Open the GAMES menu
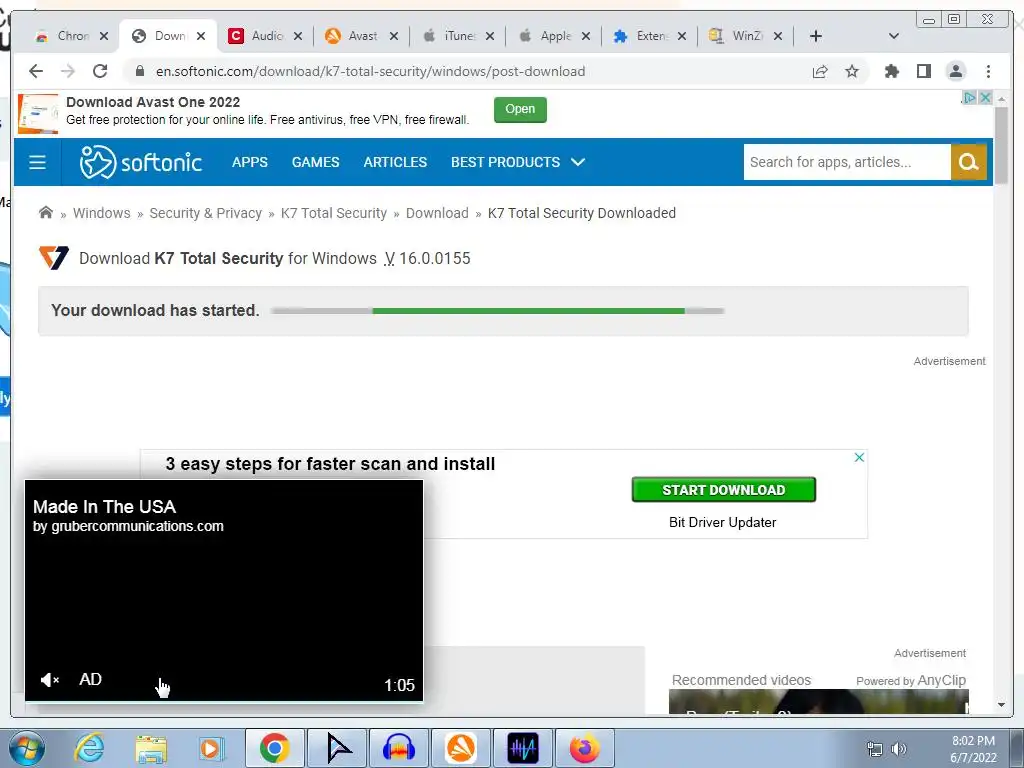Image resolution: width=1024 pixels, height=768 pixels. 315,162
